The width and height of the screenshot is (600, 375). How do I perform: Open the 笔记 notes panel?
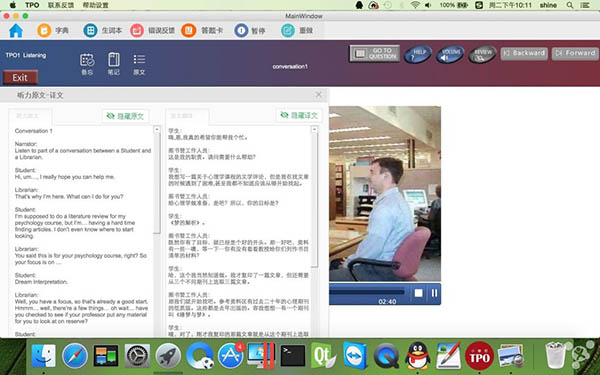(x=114, y=64)
